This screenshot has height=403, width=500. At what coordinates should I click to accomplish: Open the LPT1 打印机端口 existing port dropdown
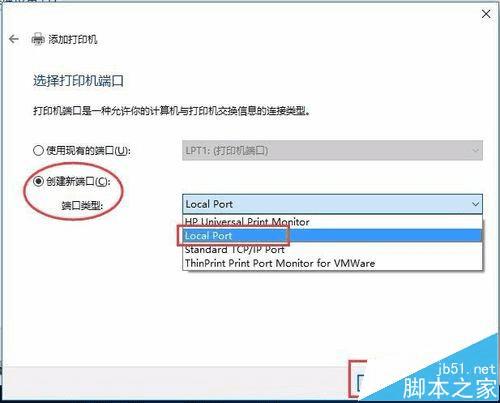[x=332, y=151]
